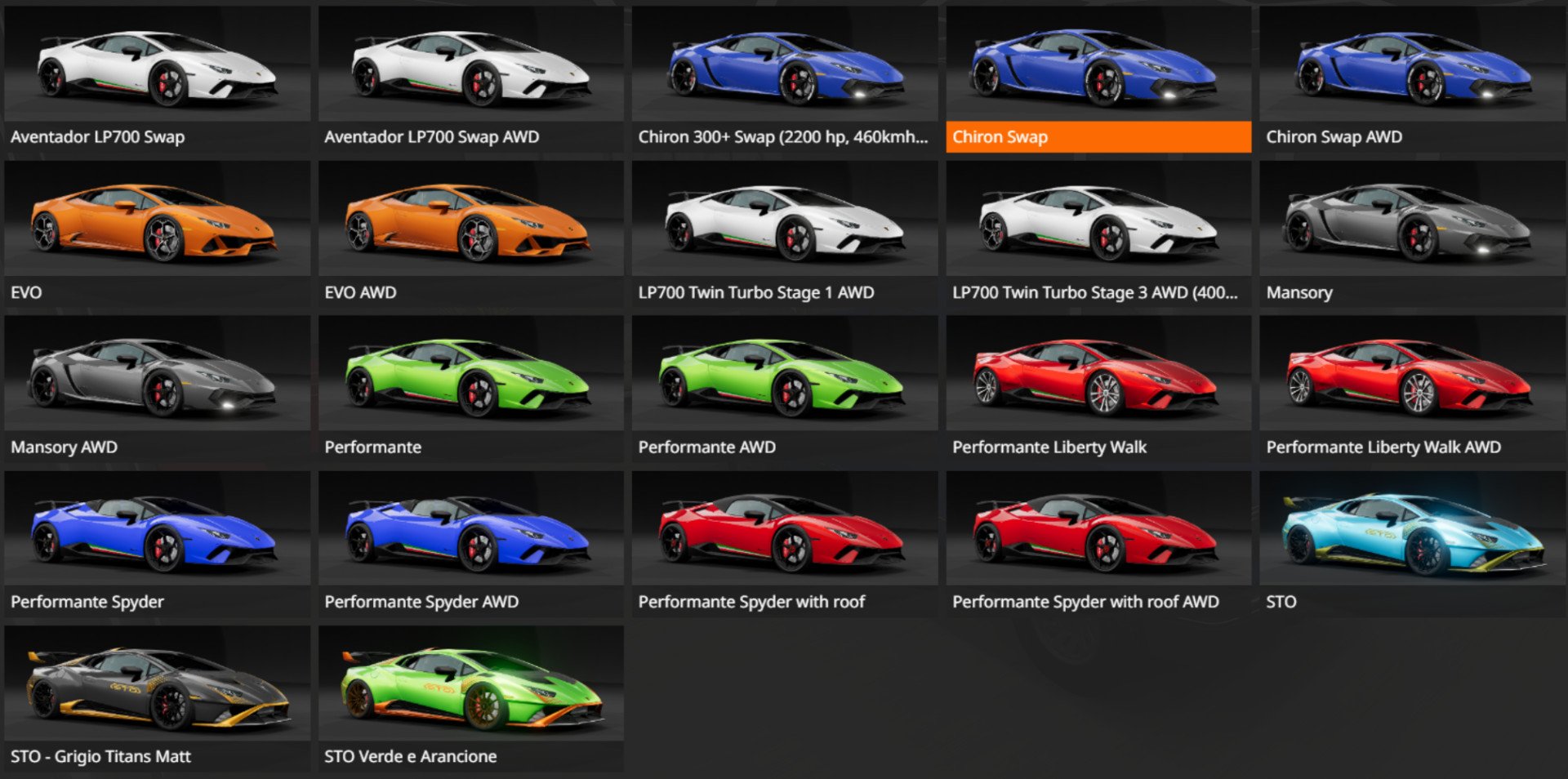1568x779 pixels.
Task: Select the green Performante car thumbnail
Action: tap(470, 374)
